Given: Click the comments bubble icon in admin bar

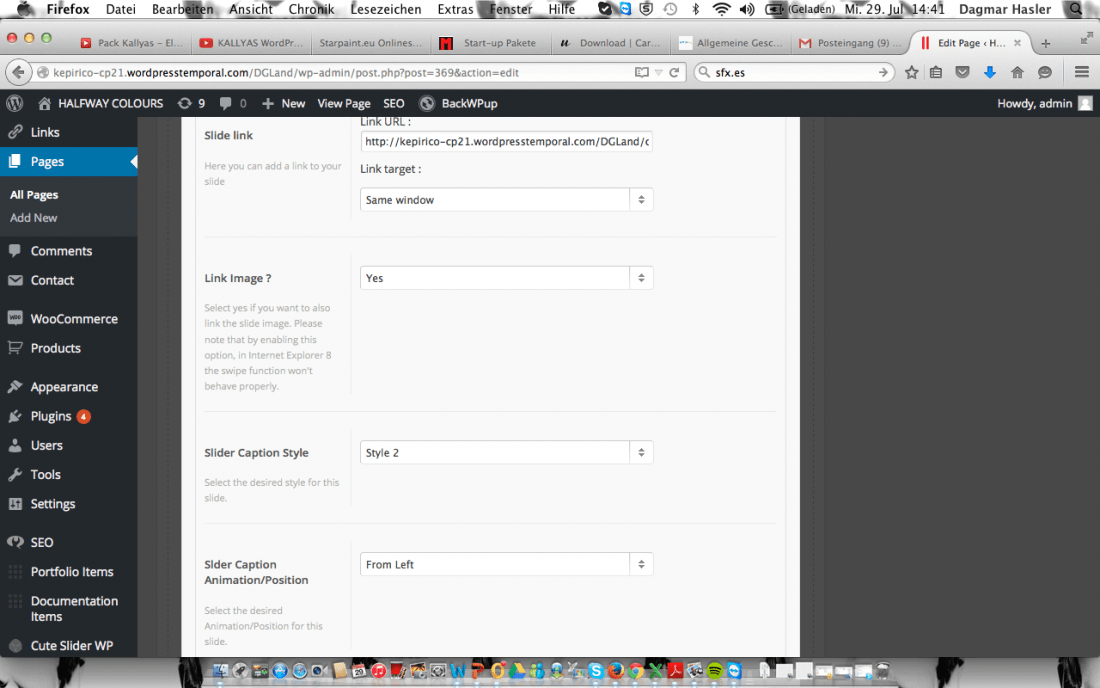Looking at the screenshot, I should 225,103.
